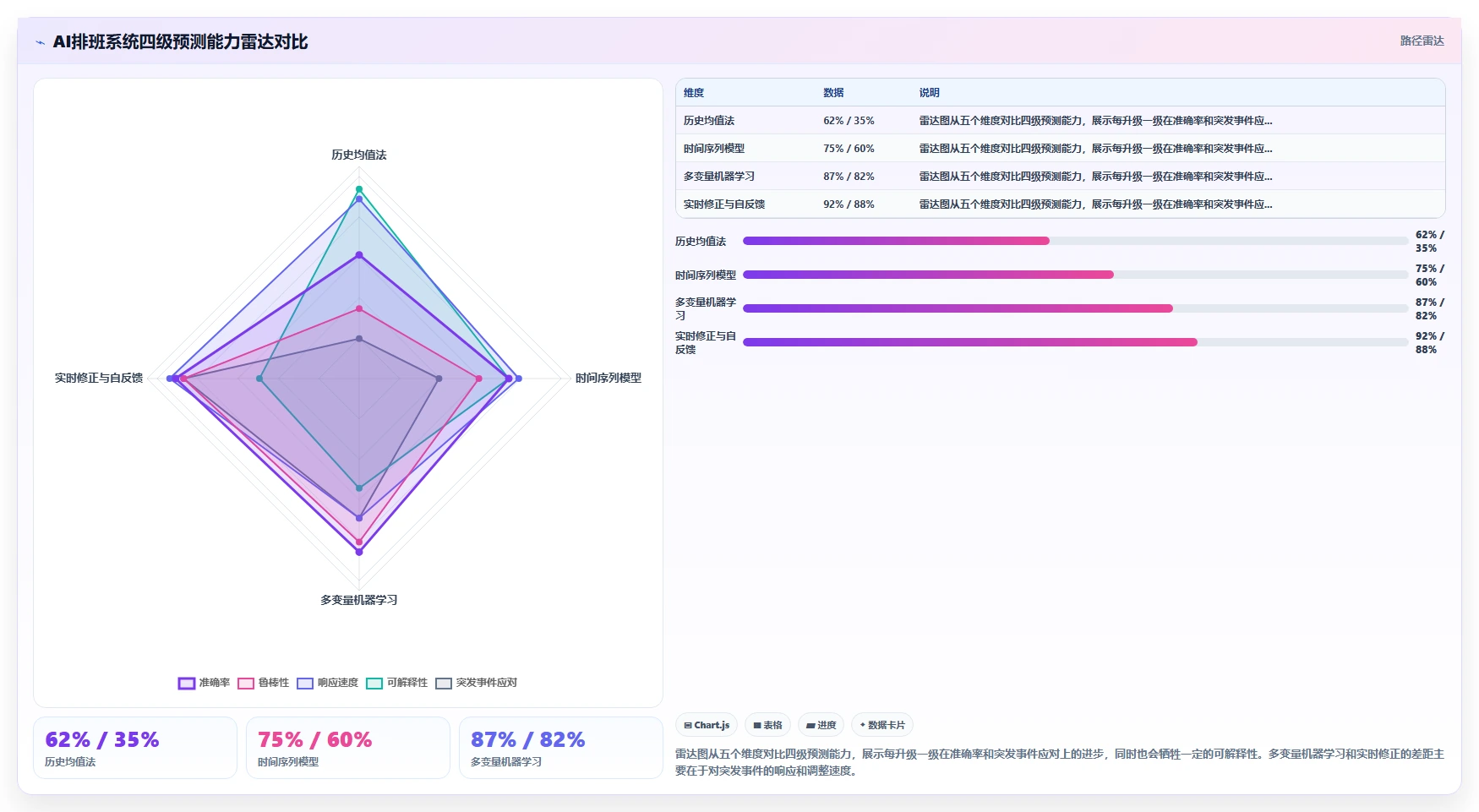Screen dimensions: 1479x812
Task: Select the 多变量机器学习 table row name
Action: point(719,177)
